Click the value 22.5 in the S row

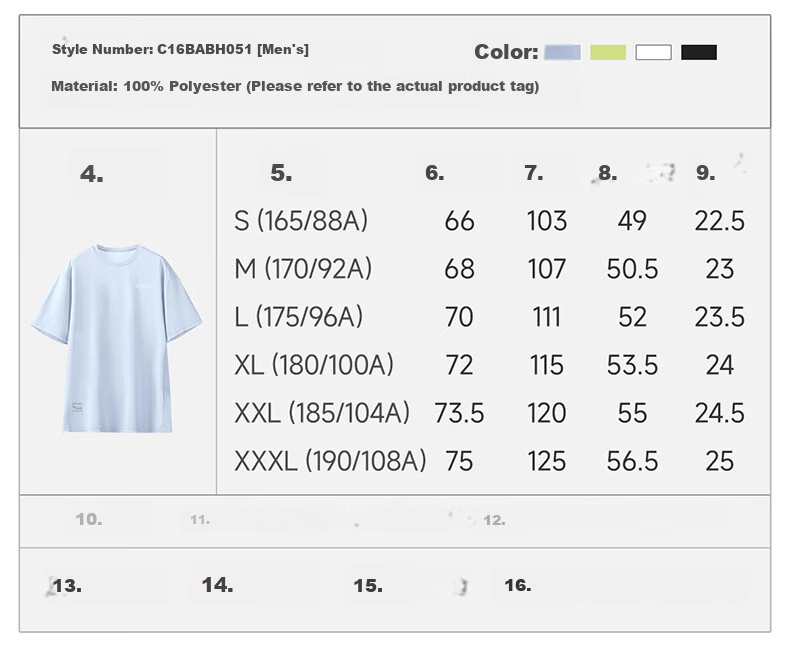pyautogui.click(x=719, y=221)
